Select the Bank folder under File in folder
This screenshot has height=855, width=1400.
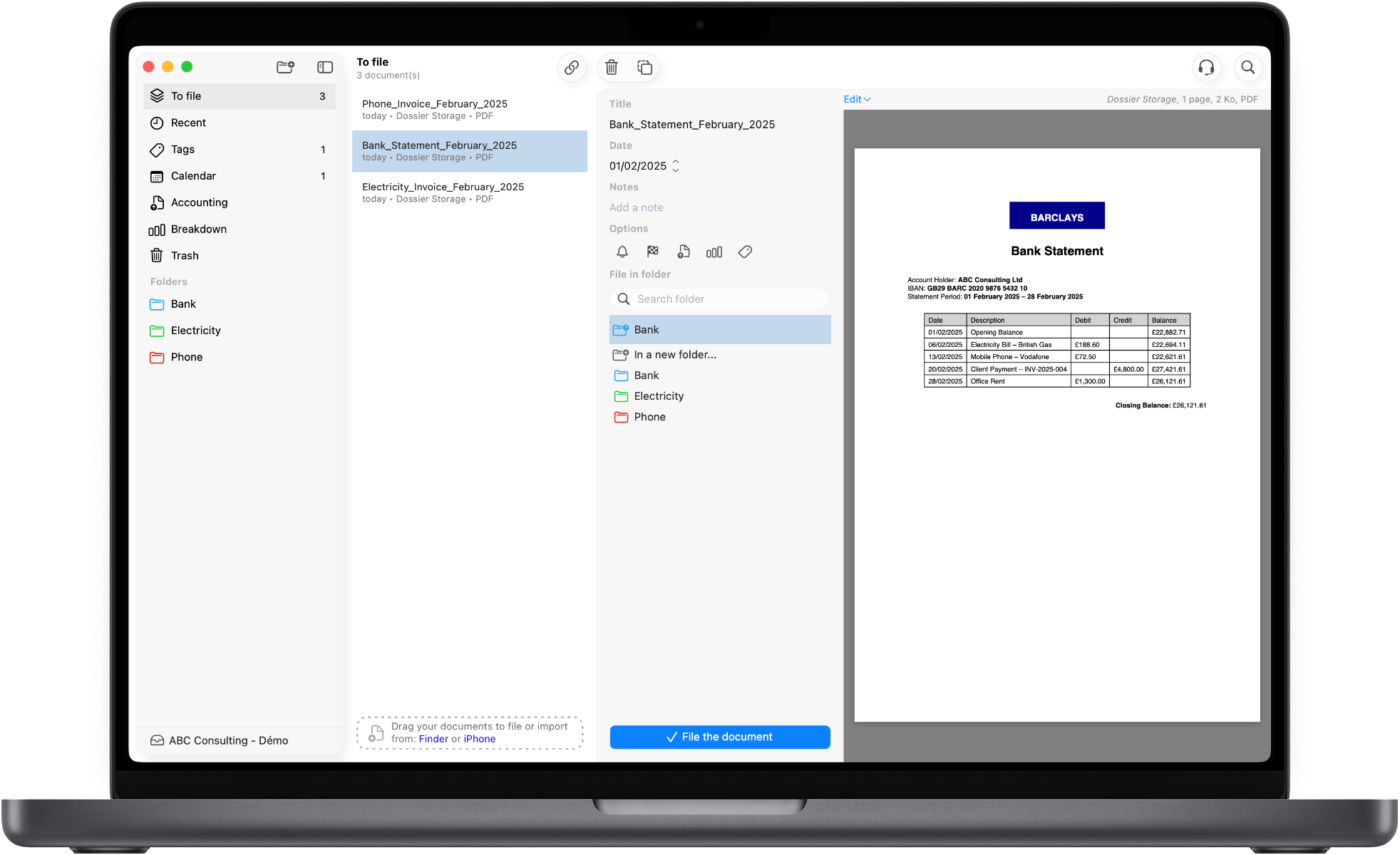point(719,329)
